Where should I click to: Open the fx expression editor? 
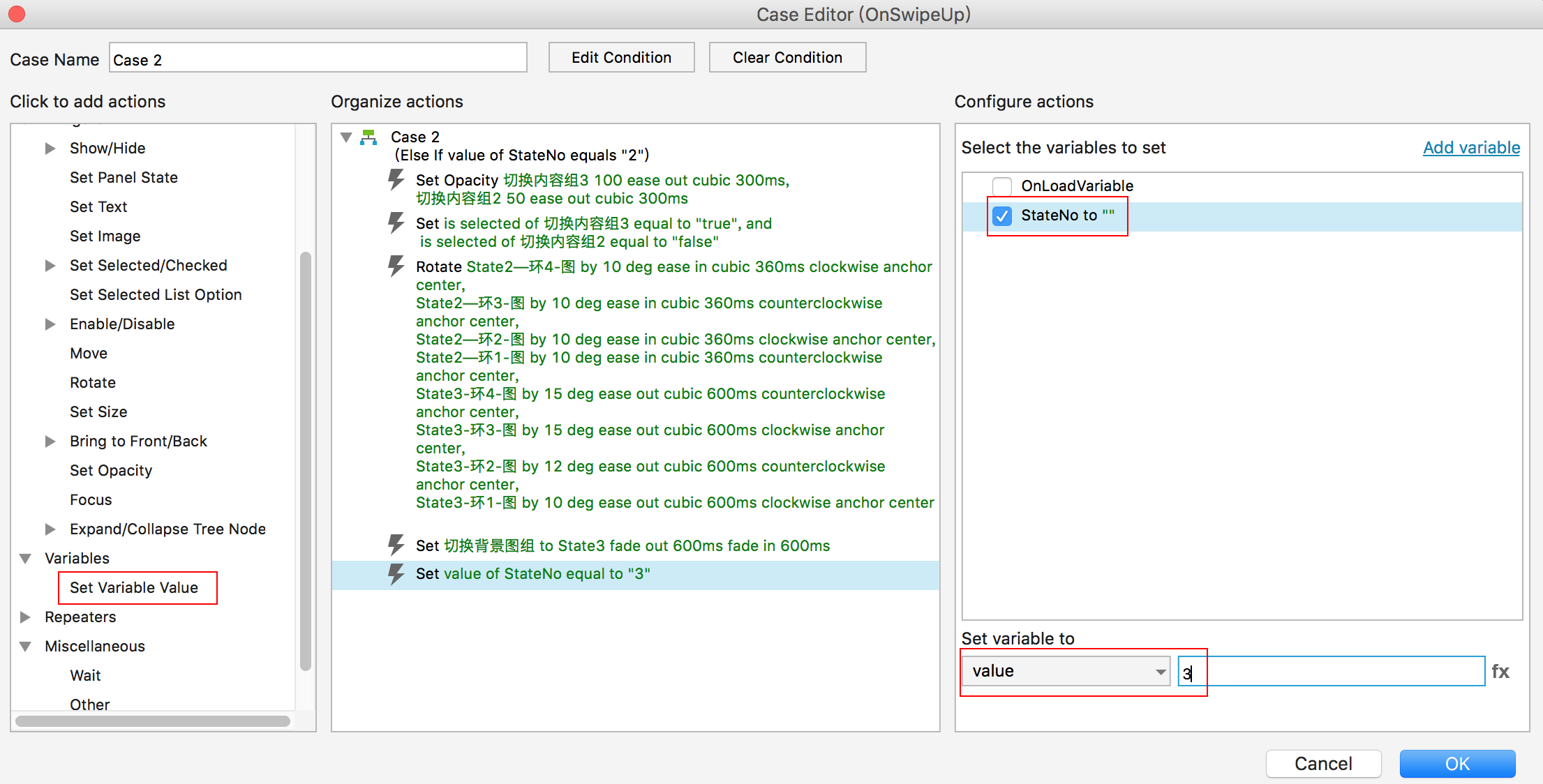[1500, 671]
